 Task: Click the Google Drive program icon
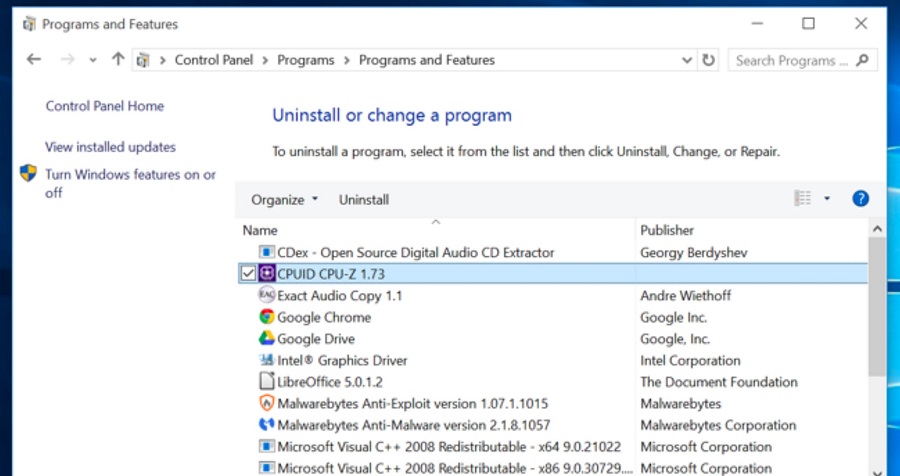267,339
